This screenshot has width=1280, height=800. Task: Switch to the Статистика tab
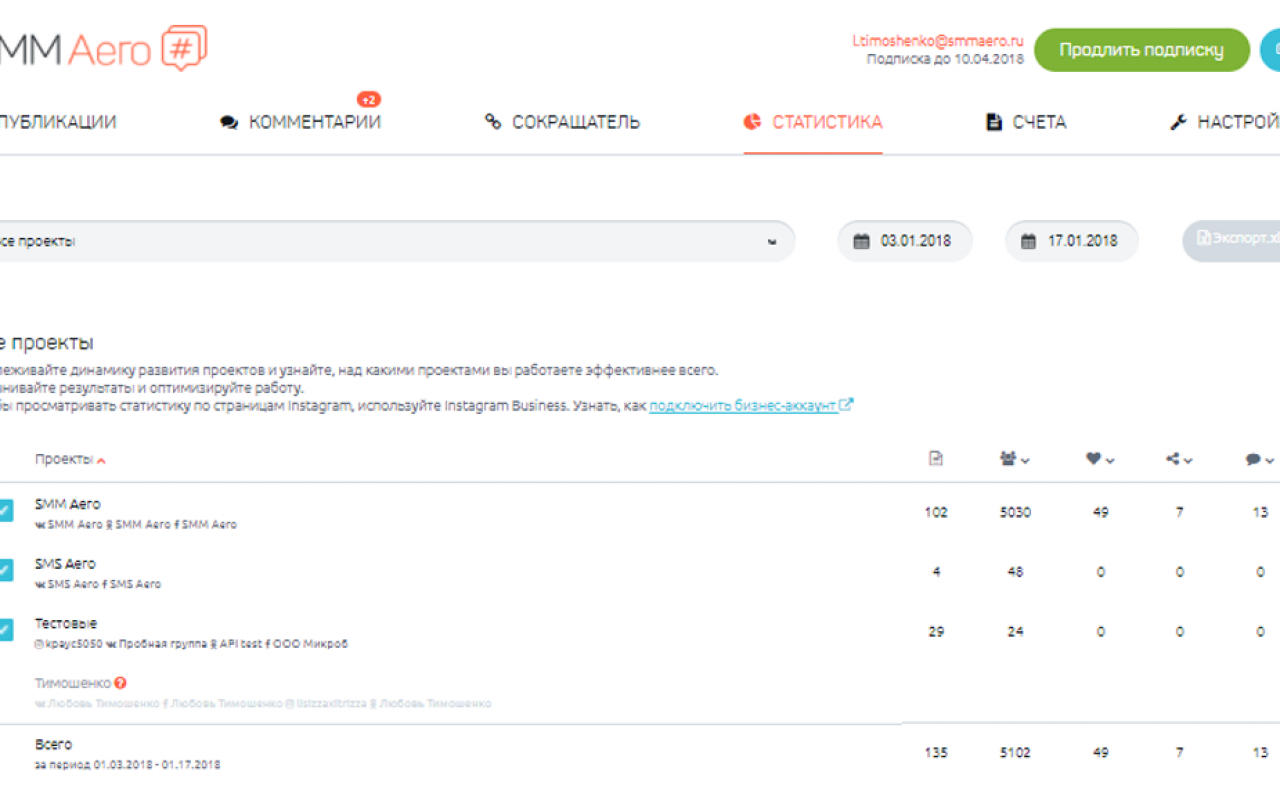click(813, 123)
